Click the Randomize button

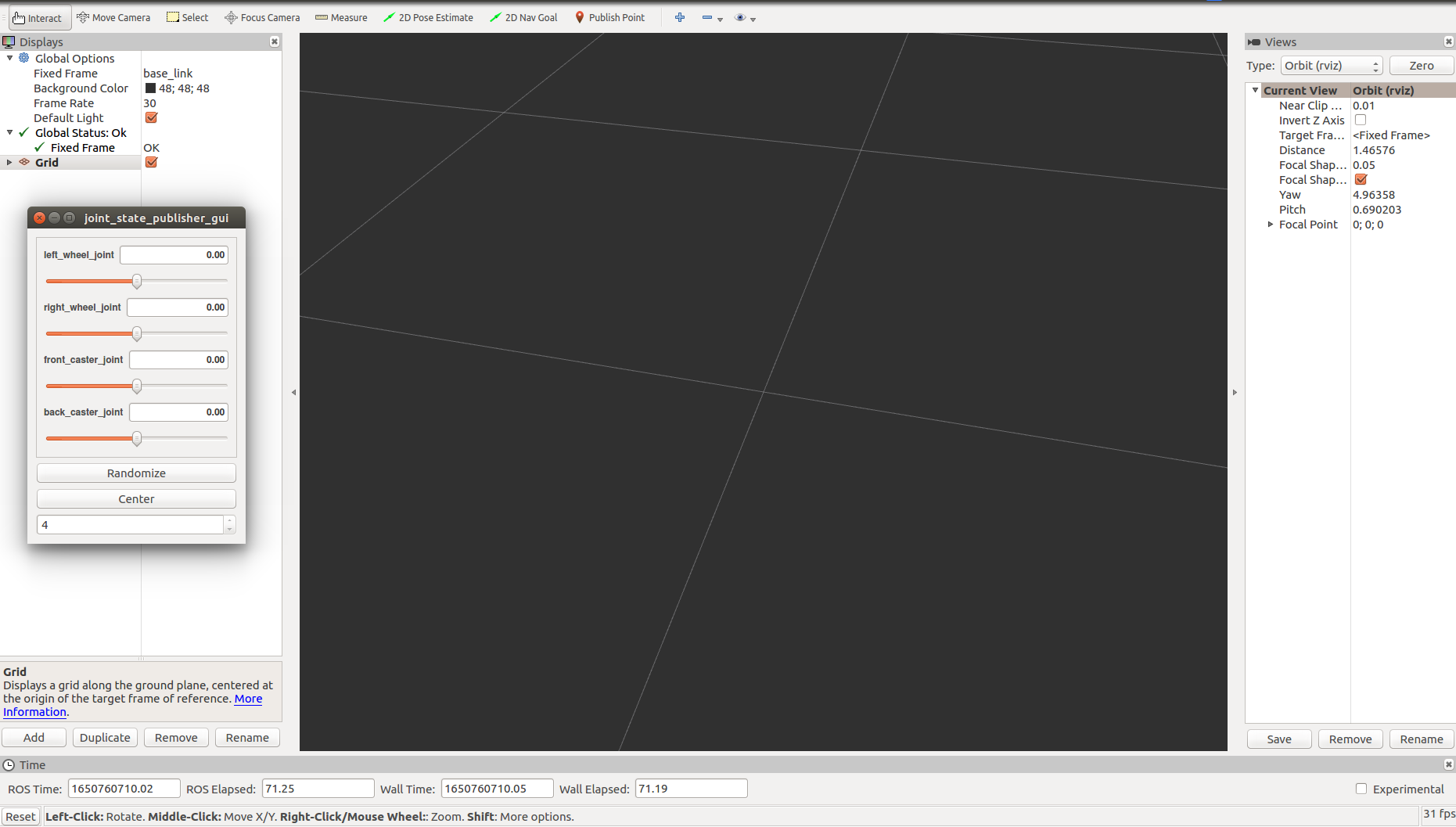tap(136, 473)
